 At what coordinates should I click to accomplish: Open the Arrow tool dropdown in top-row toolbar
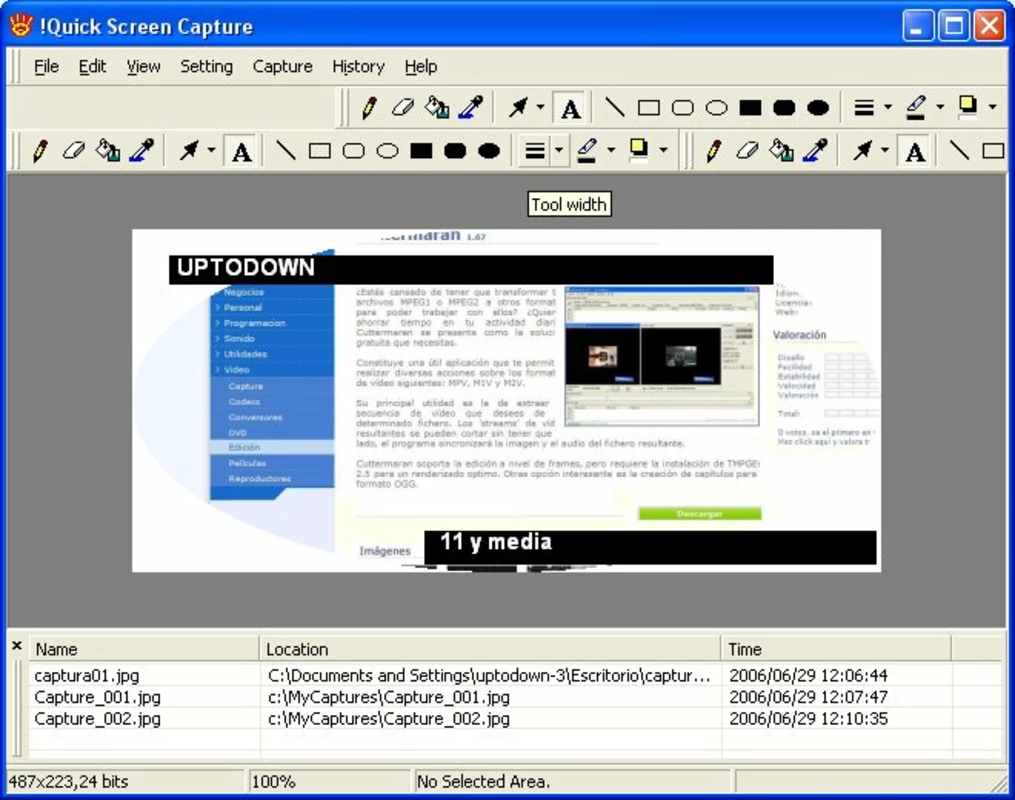coord(541,108)
